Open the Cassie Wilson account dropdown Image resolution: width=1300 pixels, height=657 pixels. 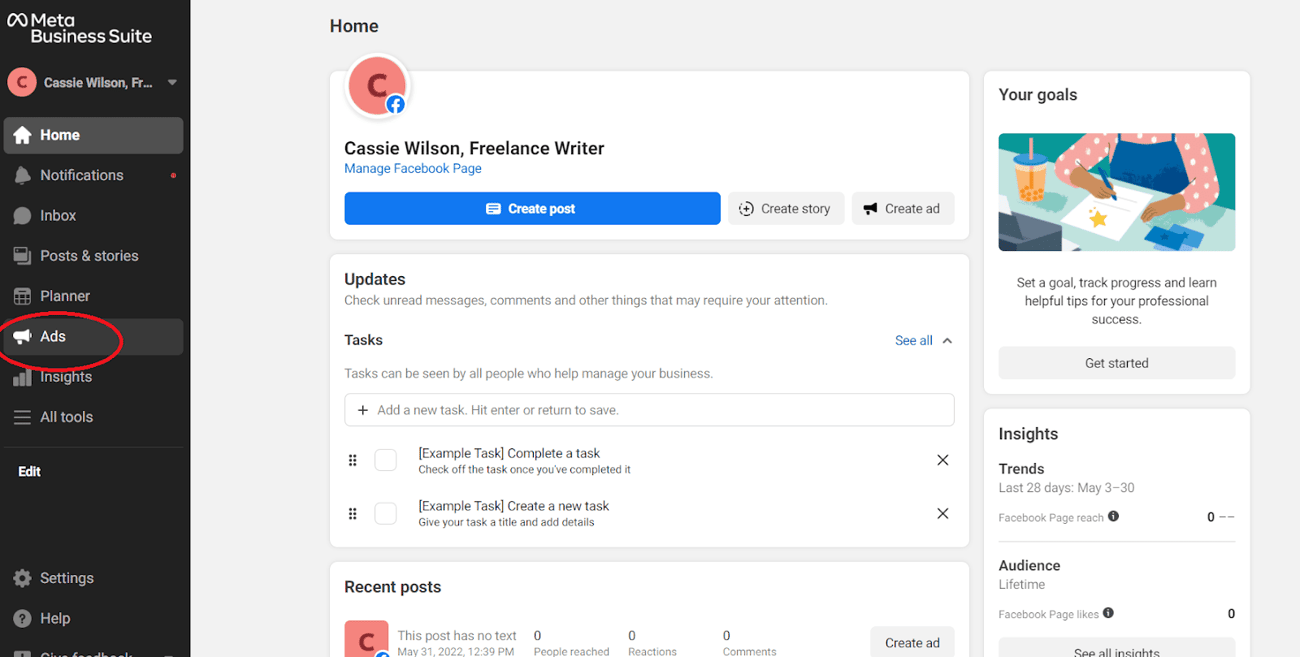point(172,83)
